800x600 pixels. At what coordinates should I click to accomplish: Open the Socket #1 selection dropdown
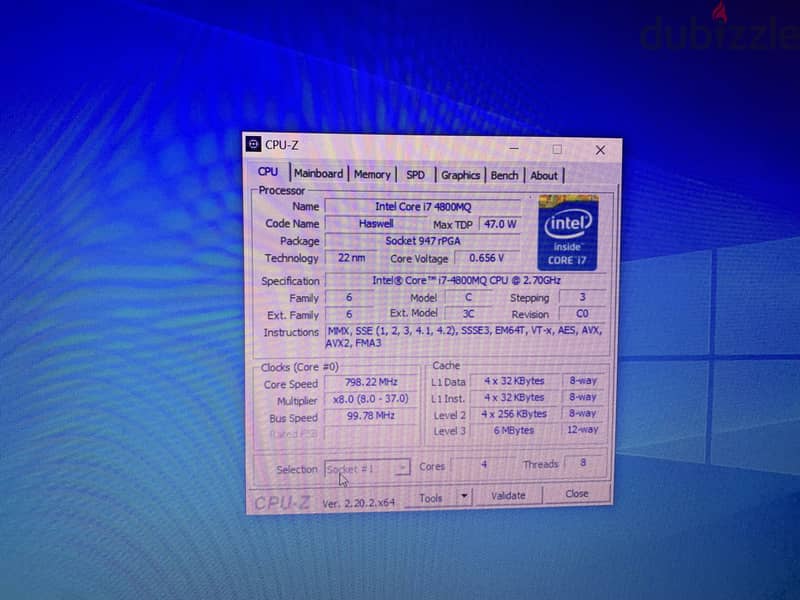[x=367, y=468]
